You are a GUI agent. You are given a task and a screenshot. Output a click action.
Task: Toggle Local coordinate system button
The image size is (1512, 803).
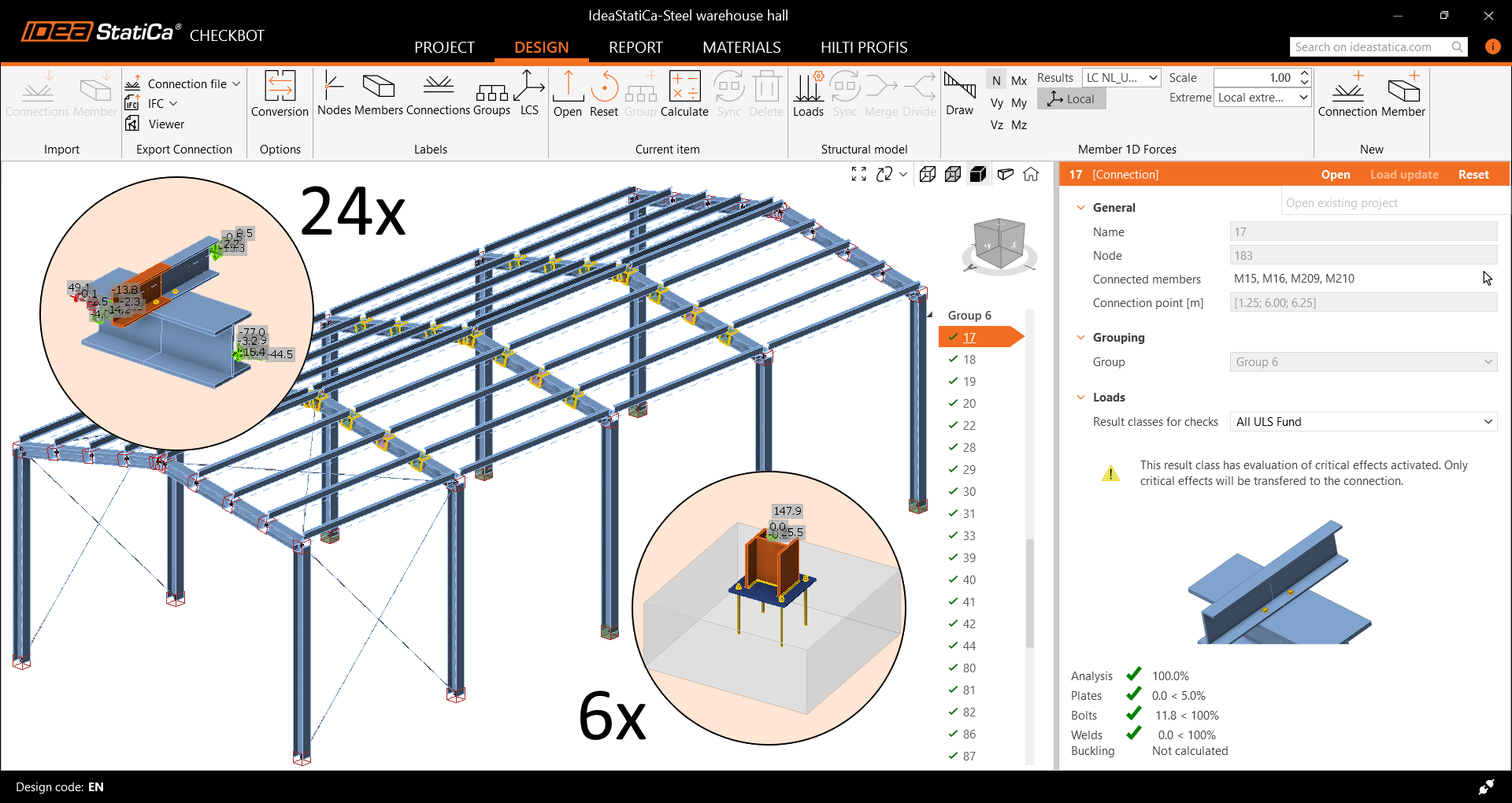pos(1071,99)
